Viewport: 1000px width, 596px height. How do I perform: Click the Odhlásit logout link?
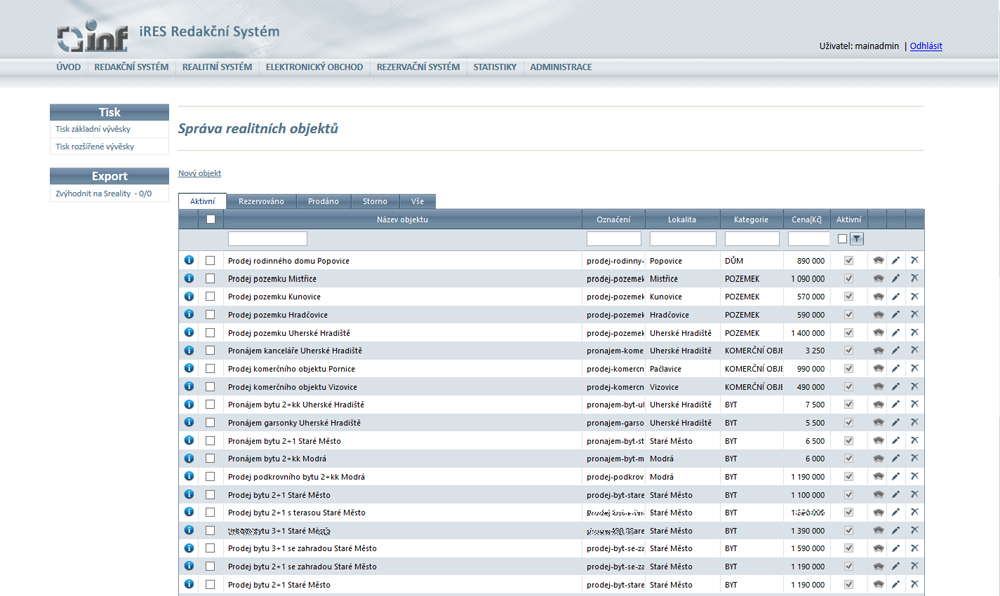[x=925, y=46]
